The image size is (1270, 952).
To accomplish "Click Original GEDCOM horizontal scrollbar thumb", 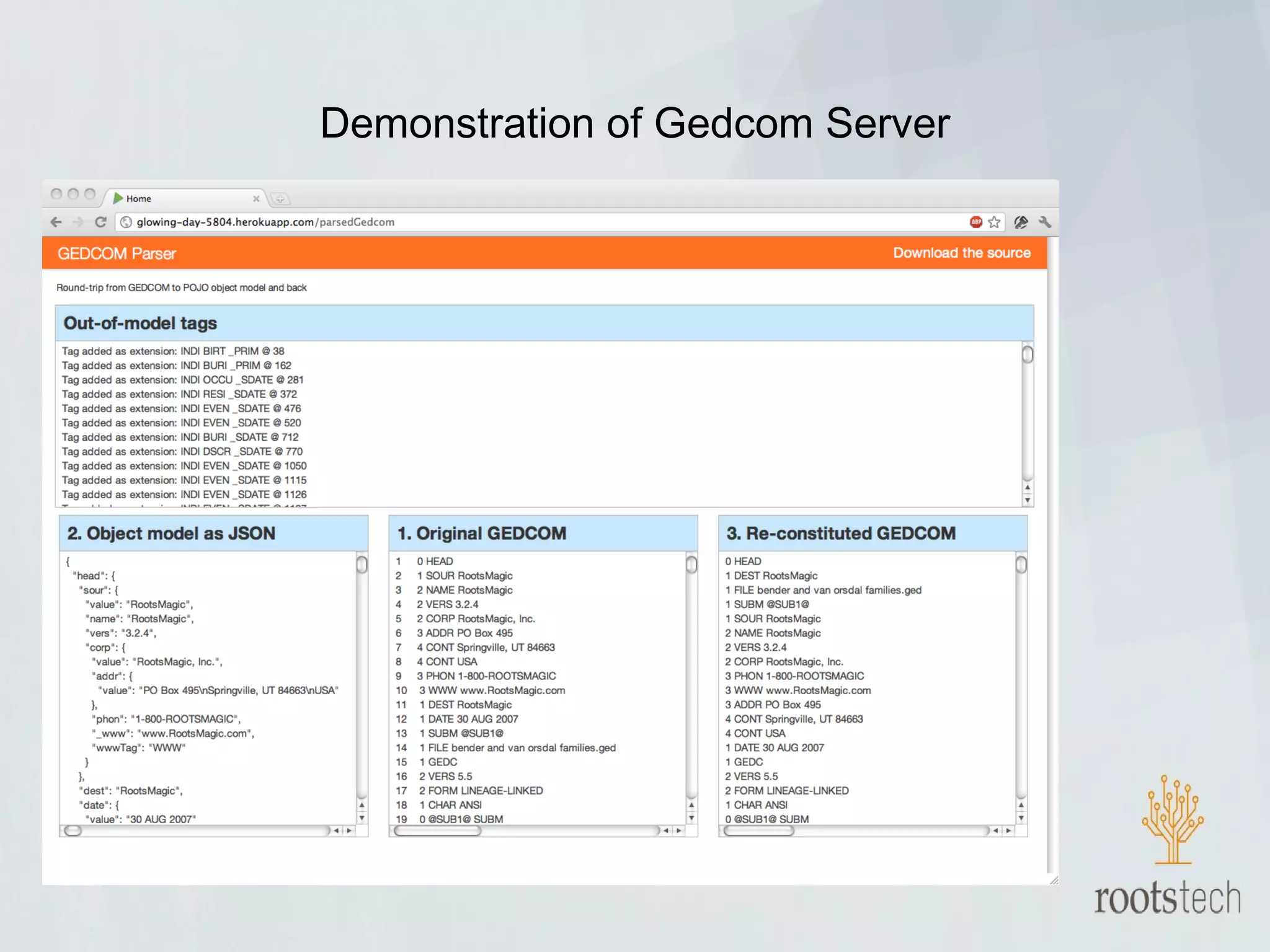I will click(x=438, y=831).
